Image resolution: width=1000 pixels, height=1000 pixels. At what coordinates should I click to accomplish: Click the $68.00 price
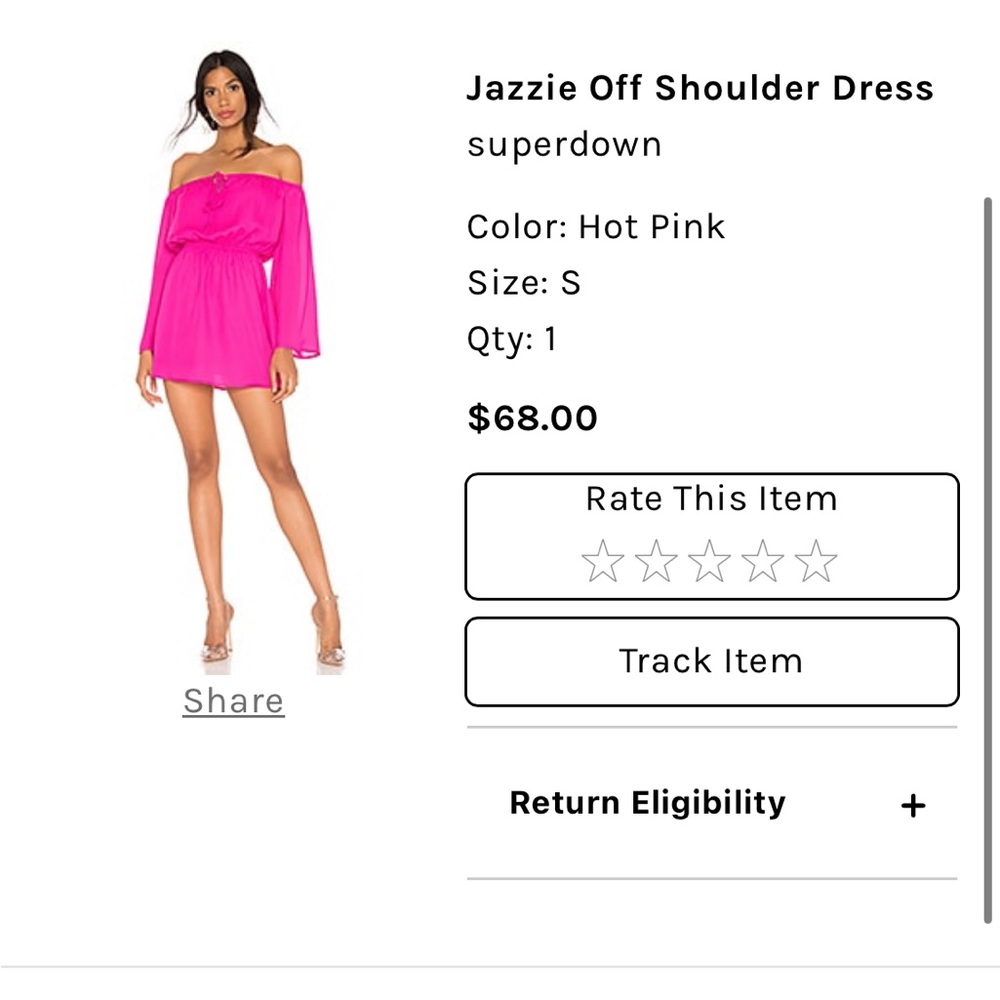pyautogui.click(x=532, y=418)
